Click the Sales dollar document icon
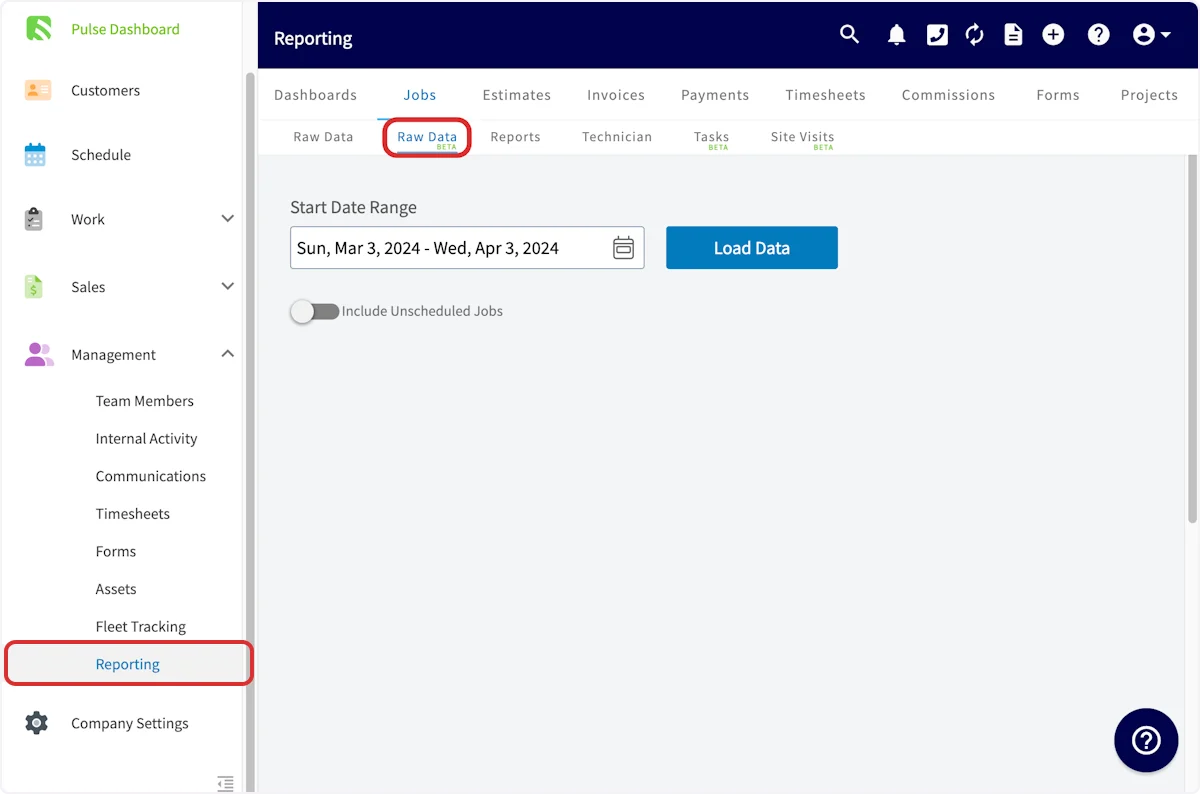 point(34,287)
